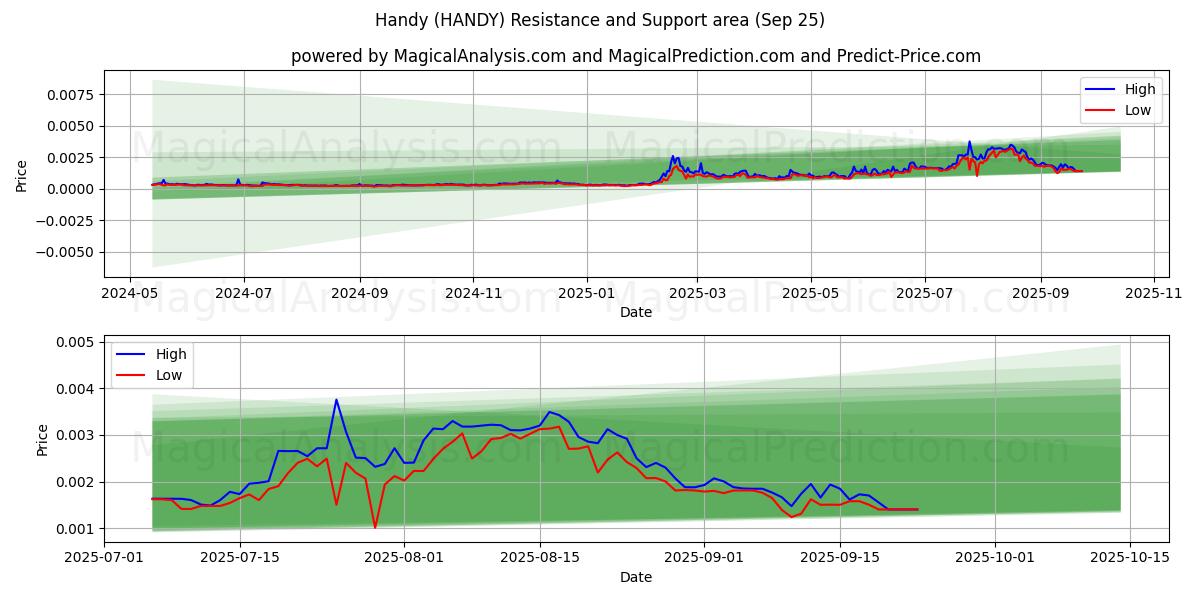This screenshot has width=1200, height=600.
Task: Click the top chart x-axis label '2025-09'
Action: 1040,295
